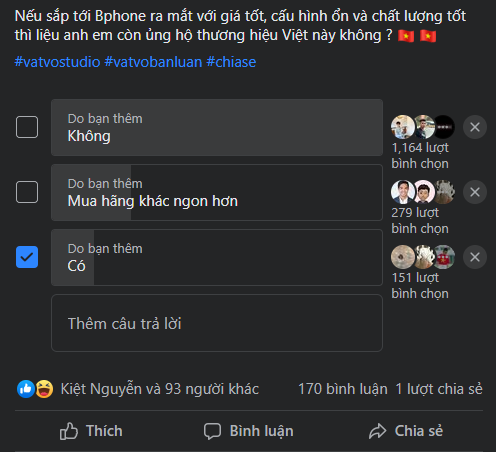Screen dimensions: 496x452
Task: Click the Chia sẻ arrow icon
Action: pyautogui.click(x=377, y=431)
